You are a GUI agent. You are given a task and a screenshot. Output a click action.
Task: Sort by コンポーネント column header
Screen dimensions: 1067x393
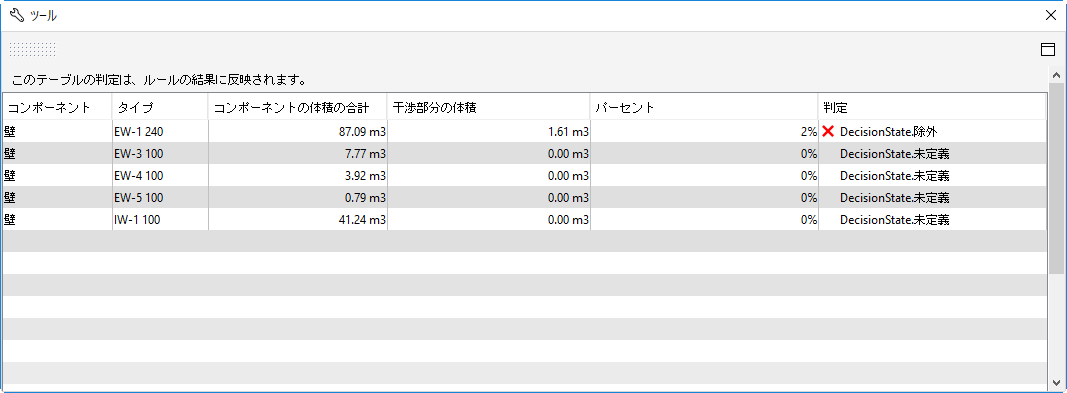pos(57,107)
